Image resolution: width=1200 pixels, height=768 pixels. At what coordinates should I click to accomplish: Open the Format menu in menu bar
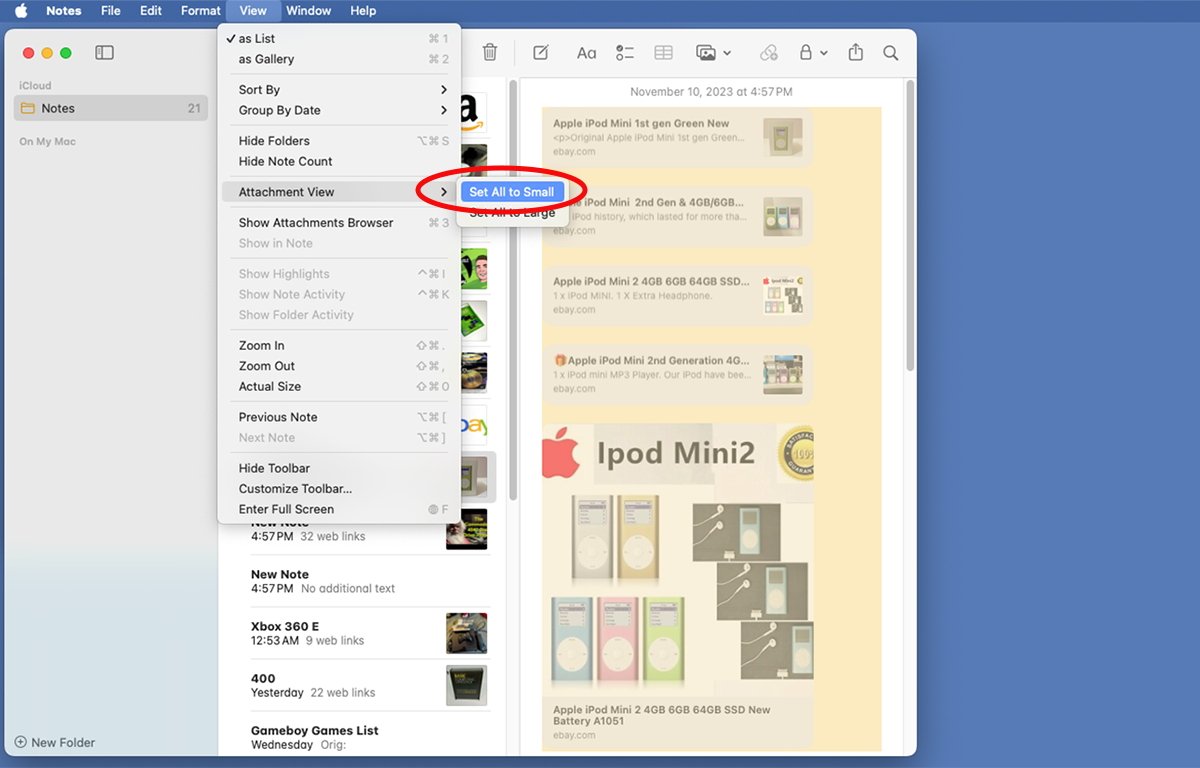(200, 11)
